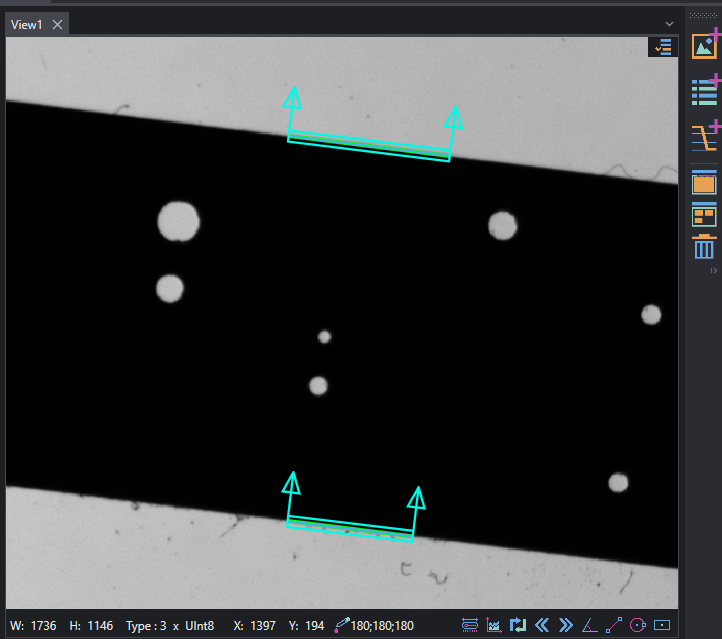722x639 pixels.
Task: Select the line segment ROI tool
Action: pyautogui.click(x=614, y=625)
